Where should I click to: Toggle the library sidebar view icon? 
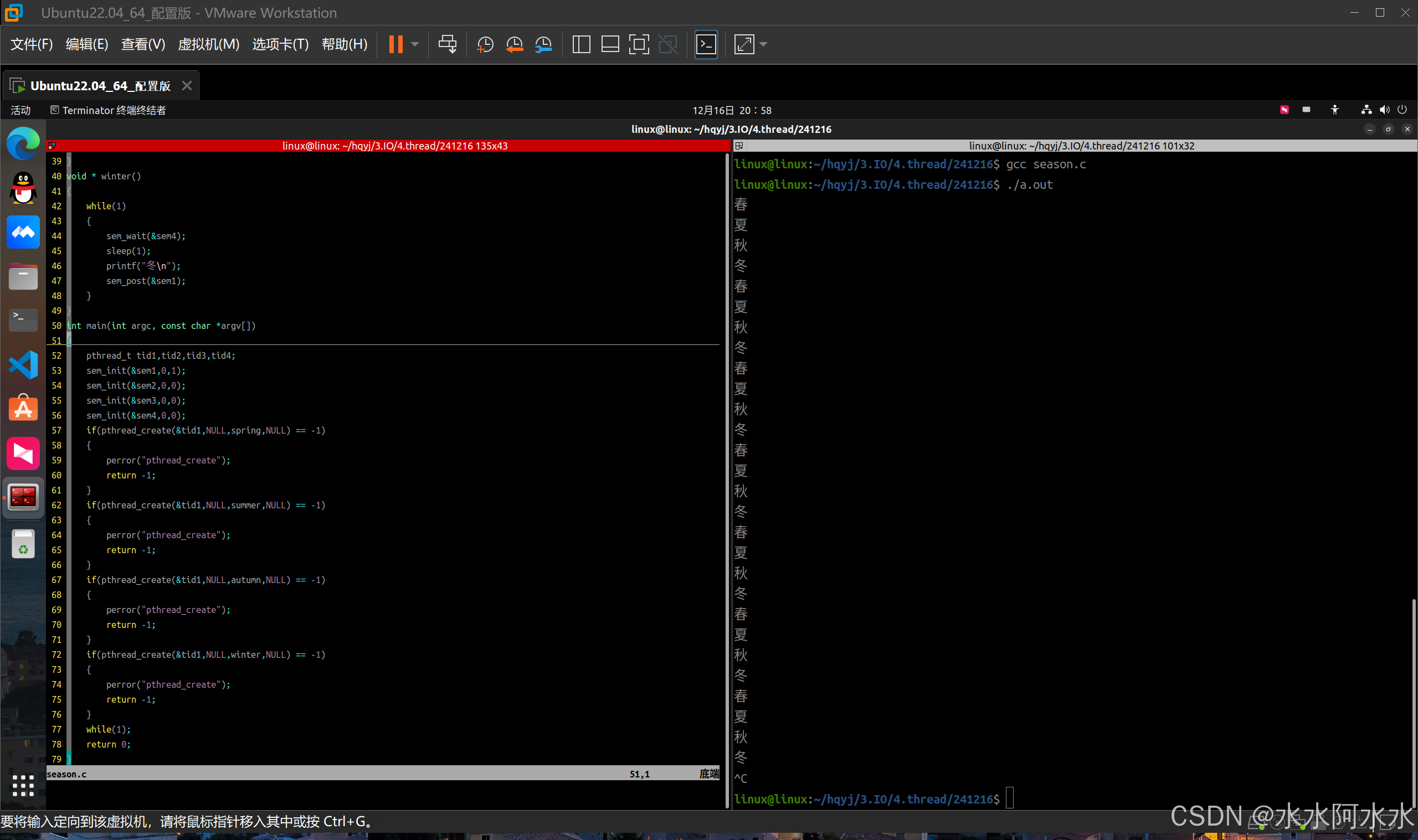tap(581, 45)
